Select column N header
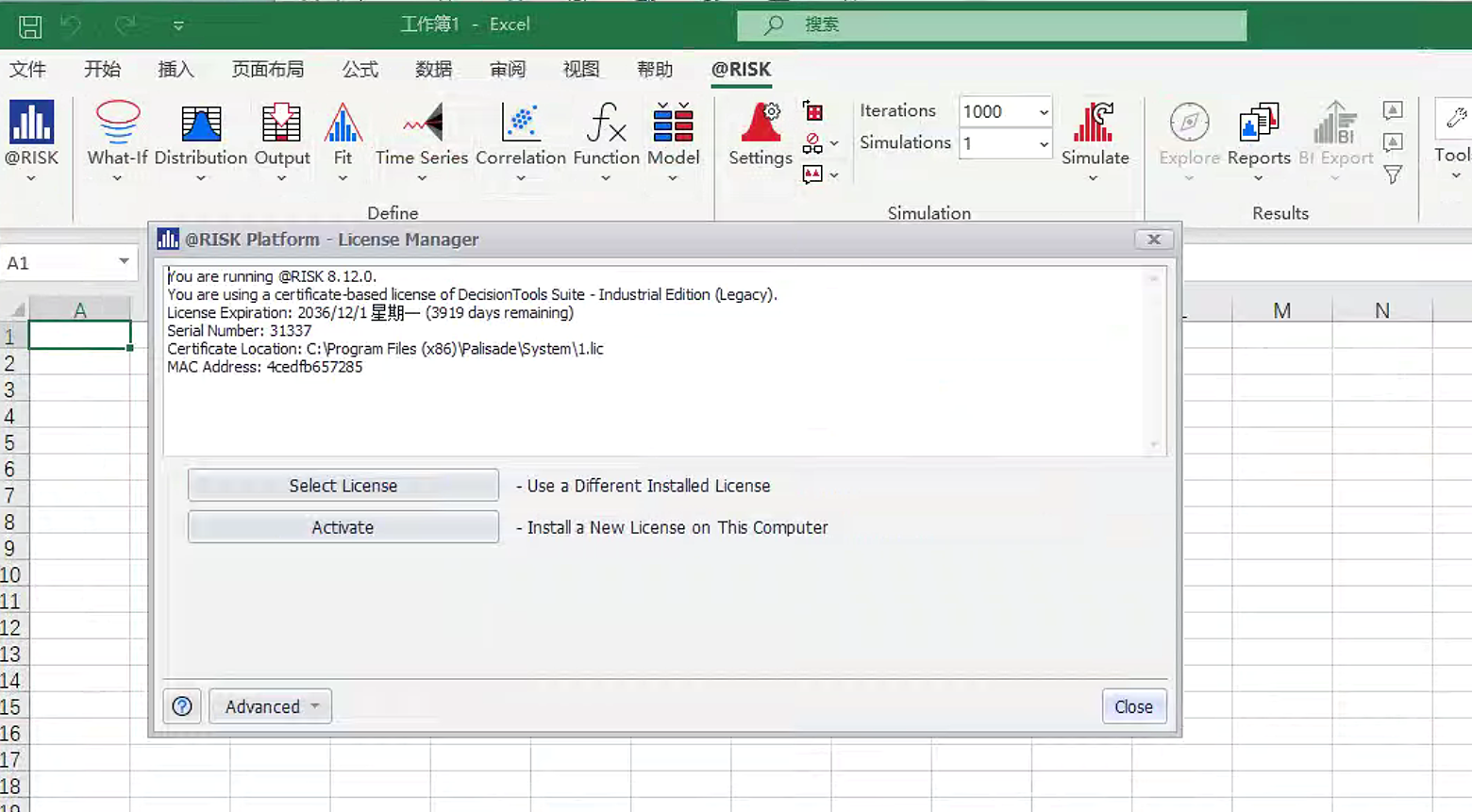The width and height of the screenshot is (1472, 812). tap(1381, 310)
